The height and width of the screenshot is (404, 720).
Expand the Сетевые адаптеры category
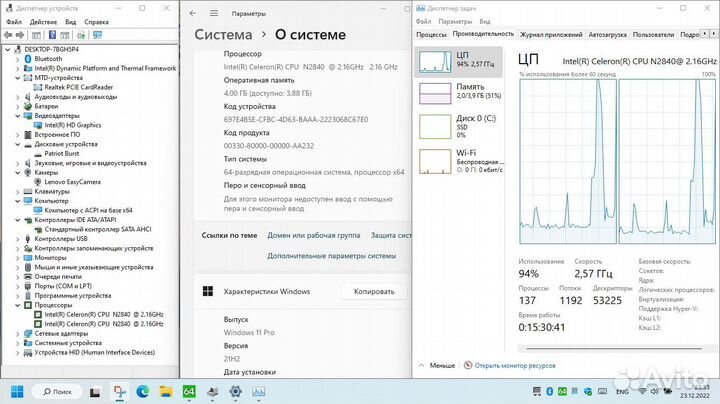[17, 333]
